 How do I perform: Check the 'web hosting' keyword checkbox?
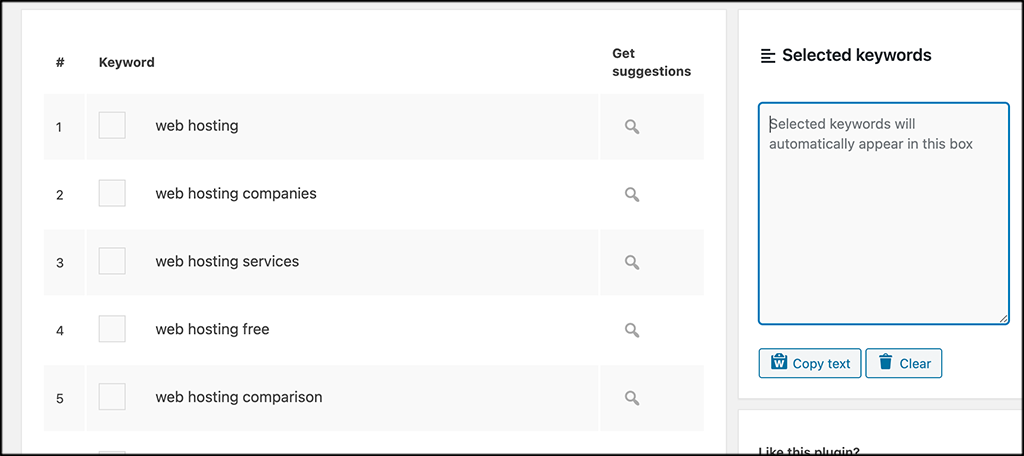(112, 125)
